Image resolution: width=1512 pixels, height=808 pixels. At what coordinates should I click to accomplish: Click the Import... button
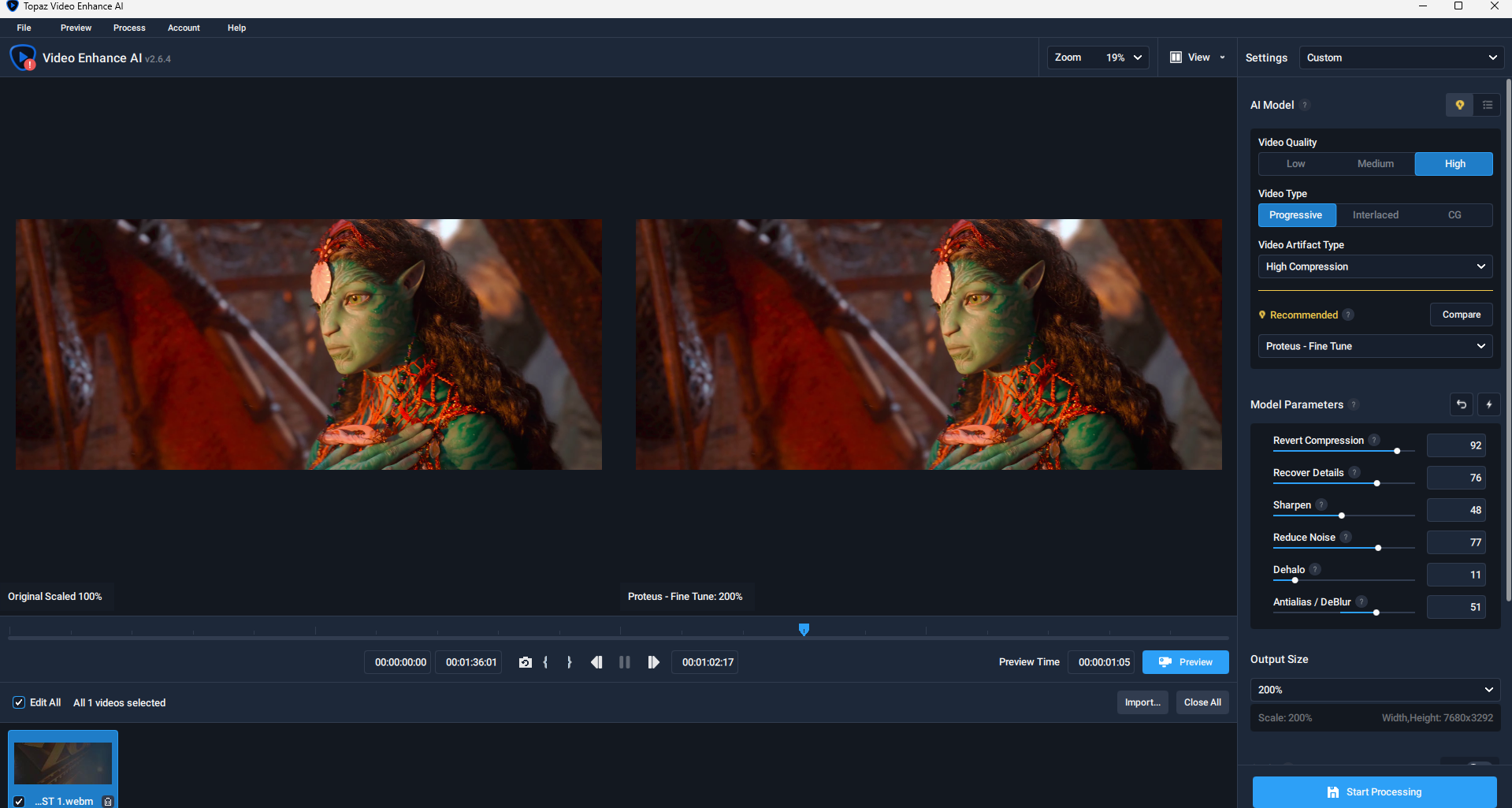pyautogui.click(x=1142, y=702)
